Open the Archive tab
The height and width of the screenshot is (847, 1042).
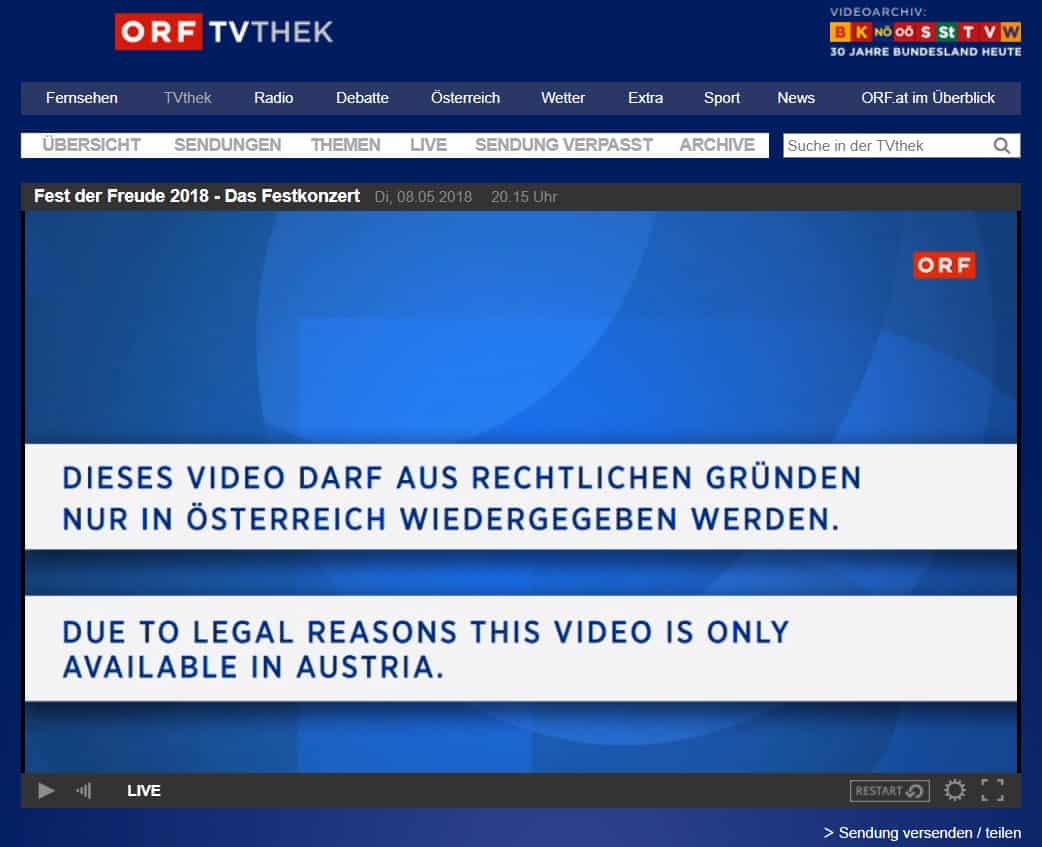pos(717,145)
